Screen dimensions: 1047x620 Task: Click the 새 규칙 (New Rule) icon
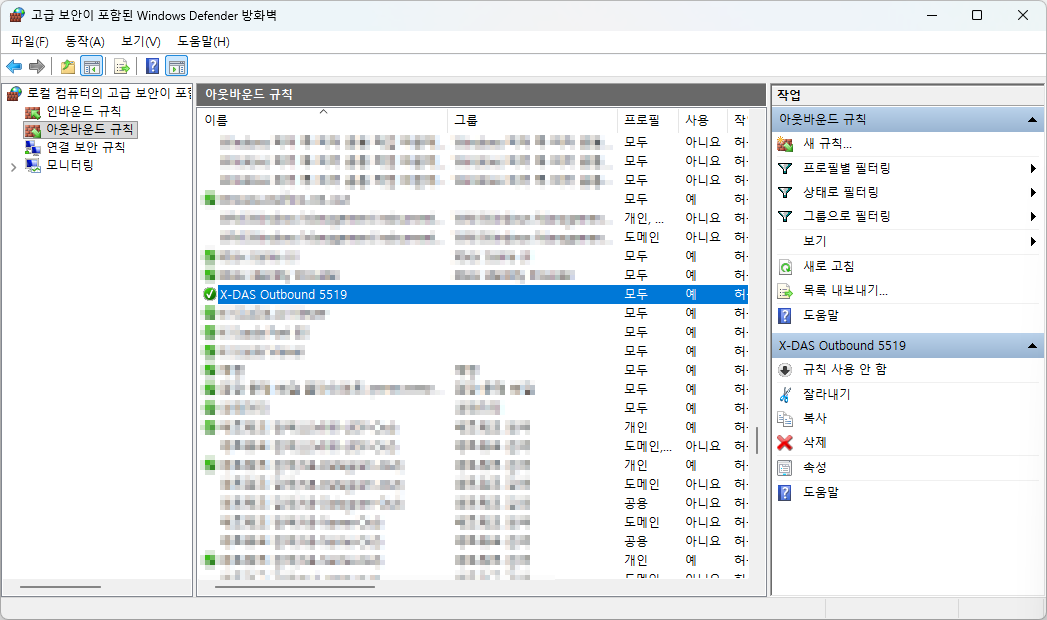(x=785, y=144)
